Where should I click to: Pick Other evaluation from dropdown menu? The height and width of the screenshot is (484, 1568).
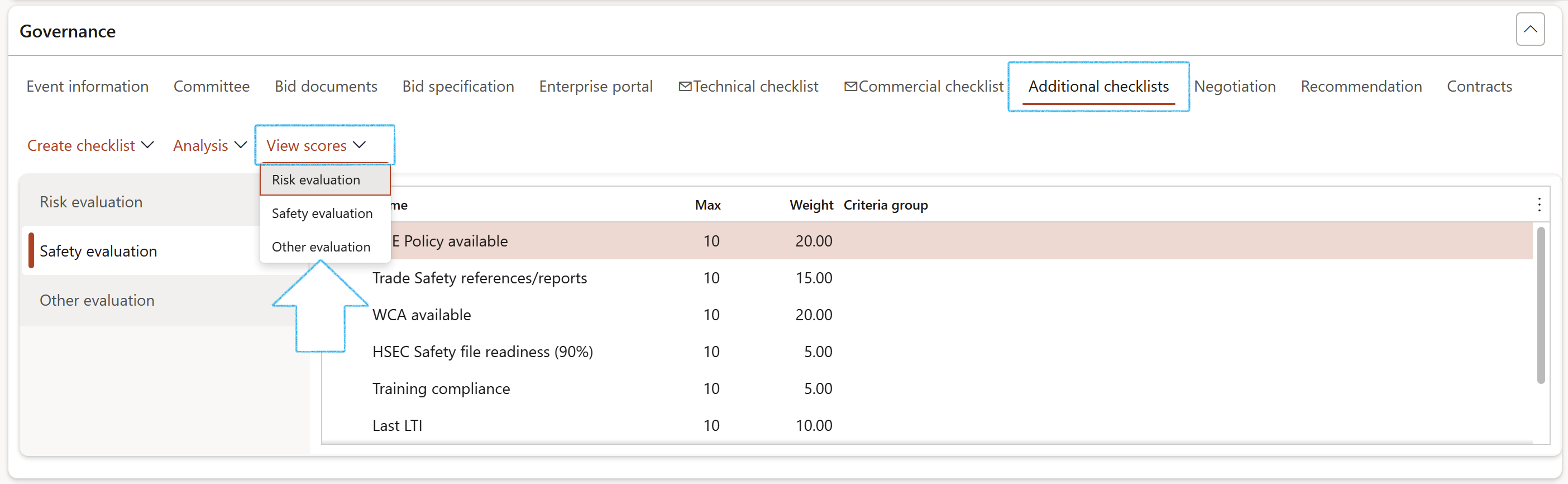(321, 247)
